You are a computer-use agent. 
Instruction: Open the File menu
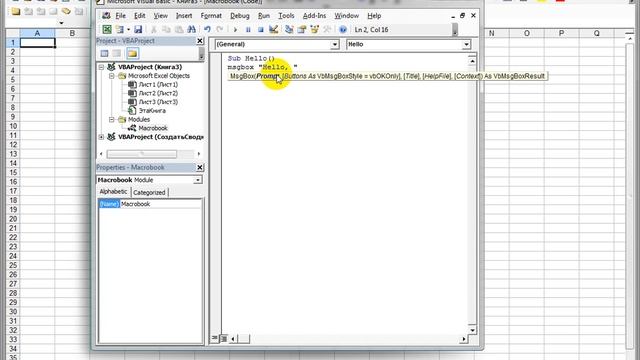(120, 16)
